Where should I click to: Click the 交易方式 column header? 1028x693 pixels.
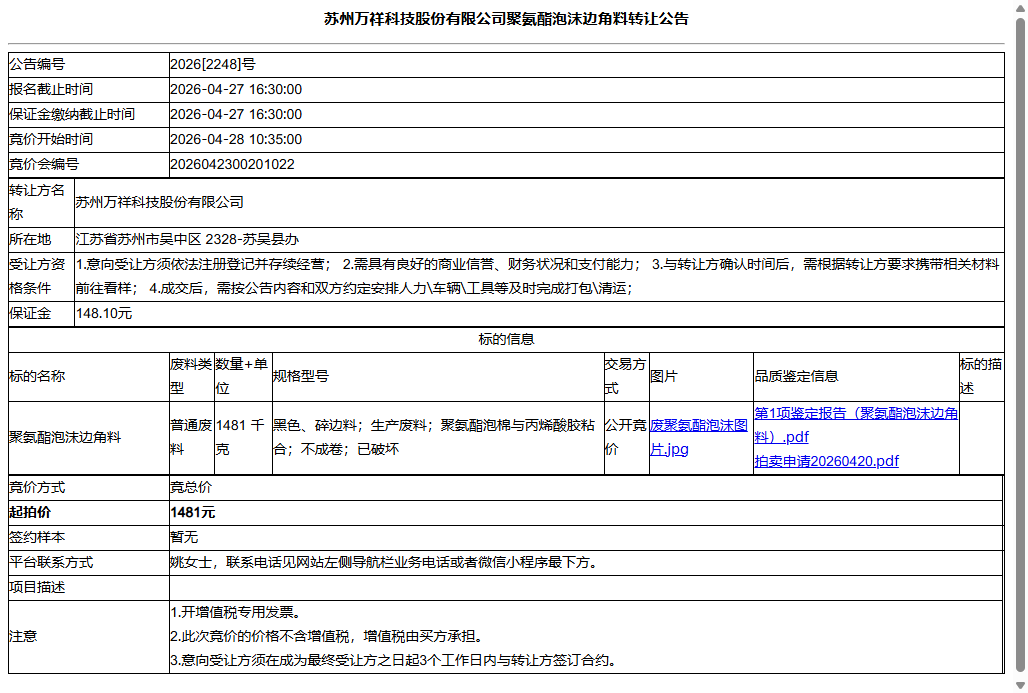pyautogui.click(x=626, y=376)
